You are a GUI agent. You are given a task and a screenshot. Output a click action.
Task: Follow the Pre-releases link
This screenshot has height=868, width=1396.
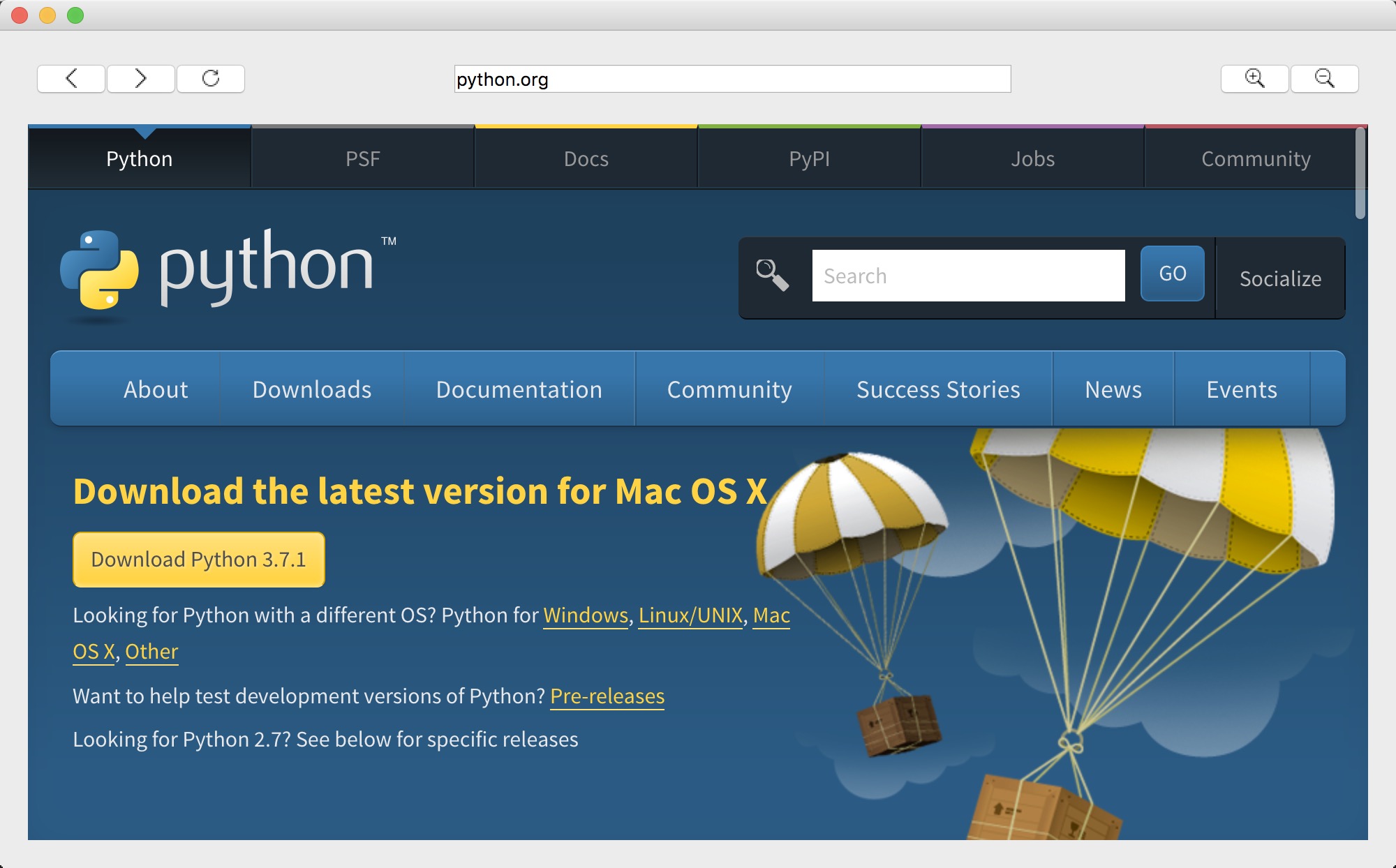[x=607, y=696]
